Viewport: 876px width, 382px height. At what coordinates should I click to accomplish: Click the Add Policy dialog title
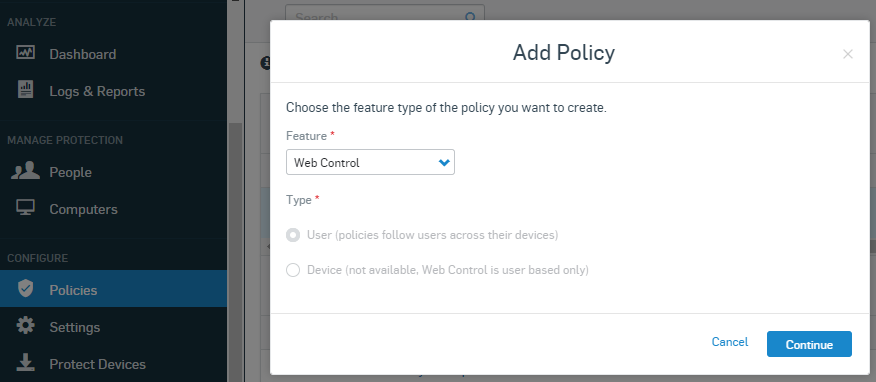pyautogui.click(x=564, y=52)
